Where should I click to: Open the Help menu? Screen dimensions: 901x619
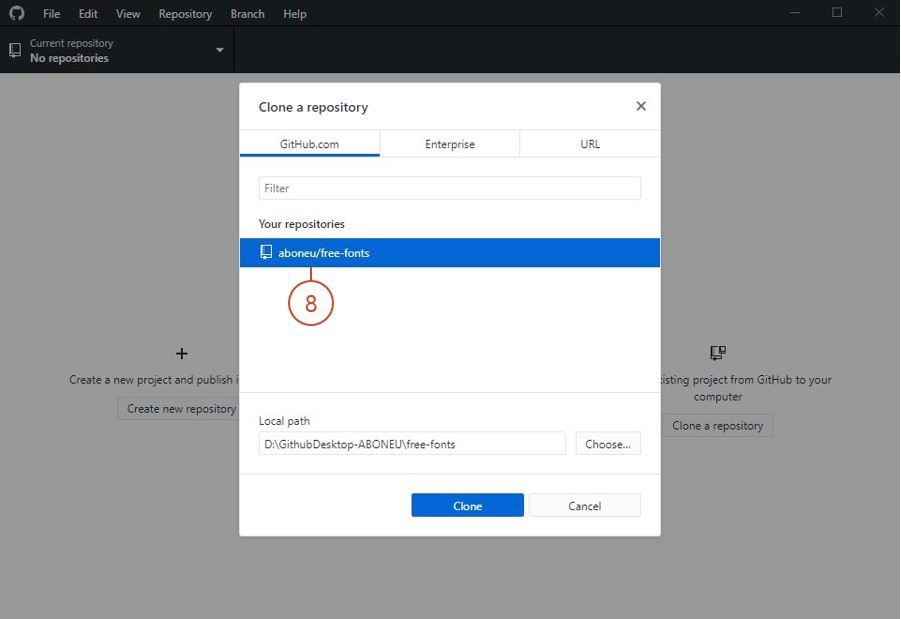pos(294,14)
